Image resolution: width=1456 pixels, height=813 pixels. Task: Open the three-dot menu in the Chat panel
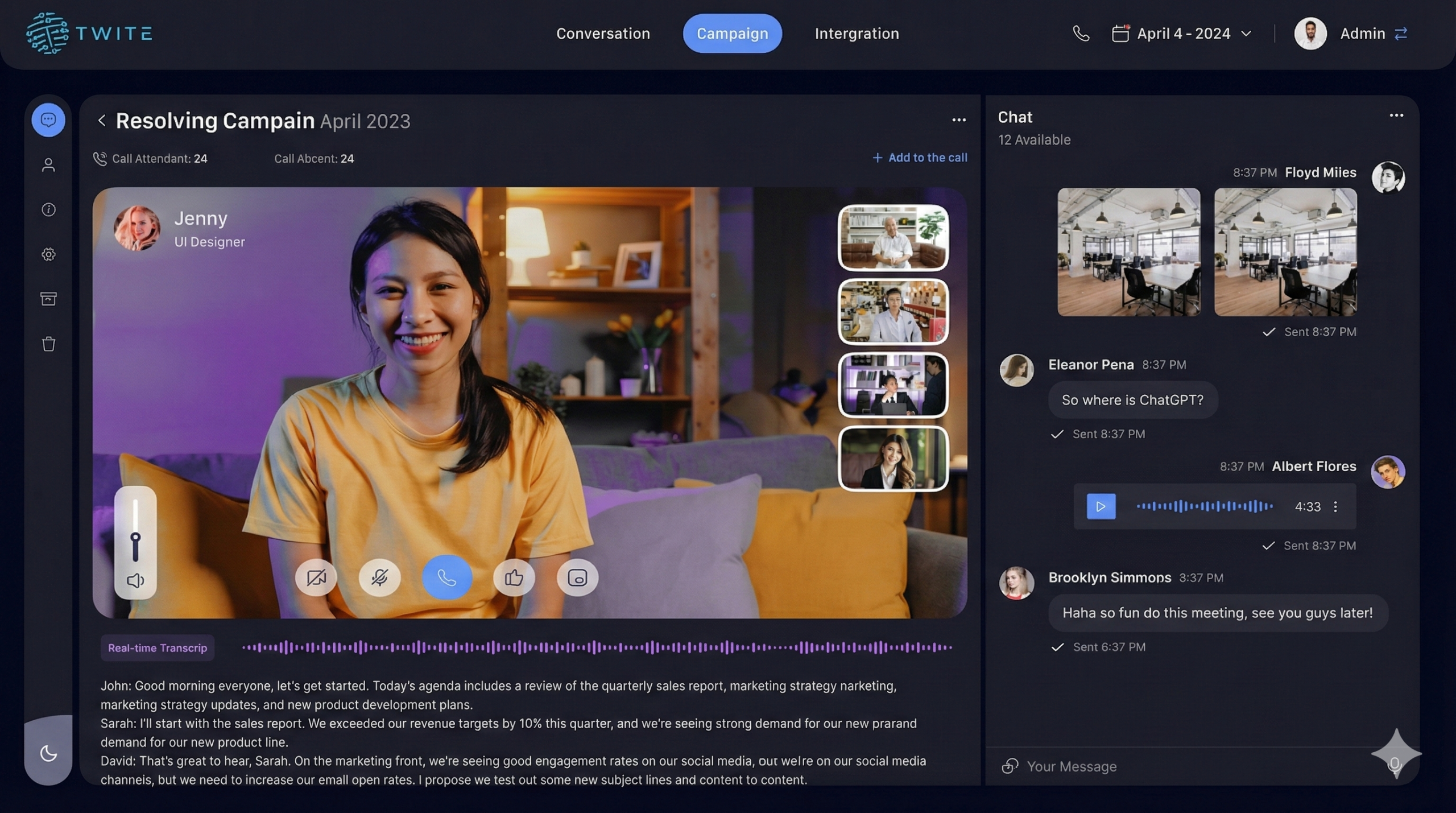(x=1396, y=115)
